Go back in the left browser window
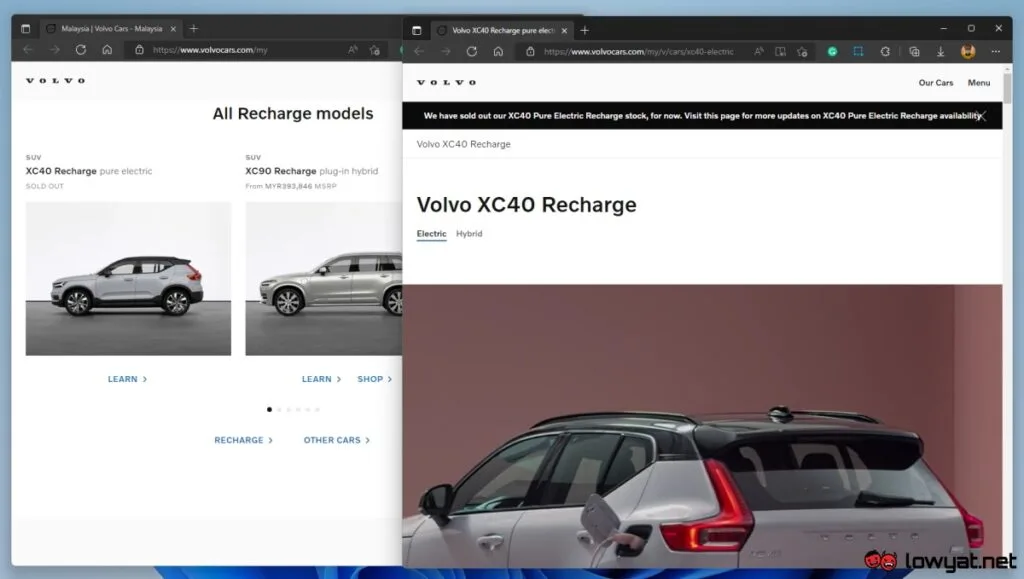Viewport: 1024px width, 579px height. coord(28,50)
